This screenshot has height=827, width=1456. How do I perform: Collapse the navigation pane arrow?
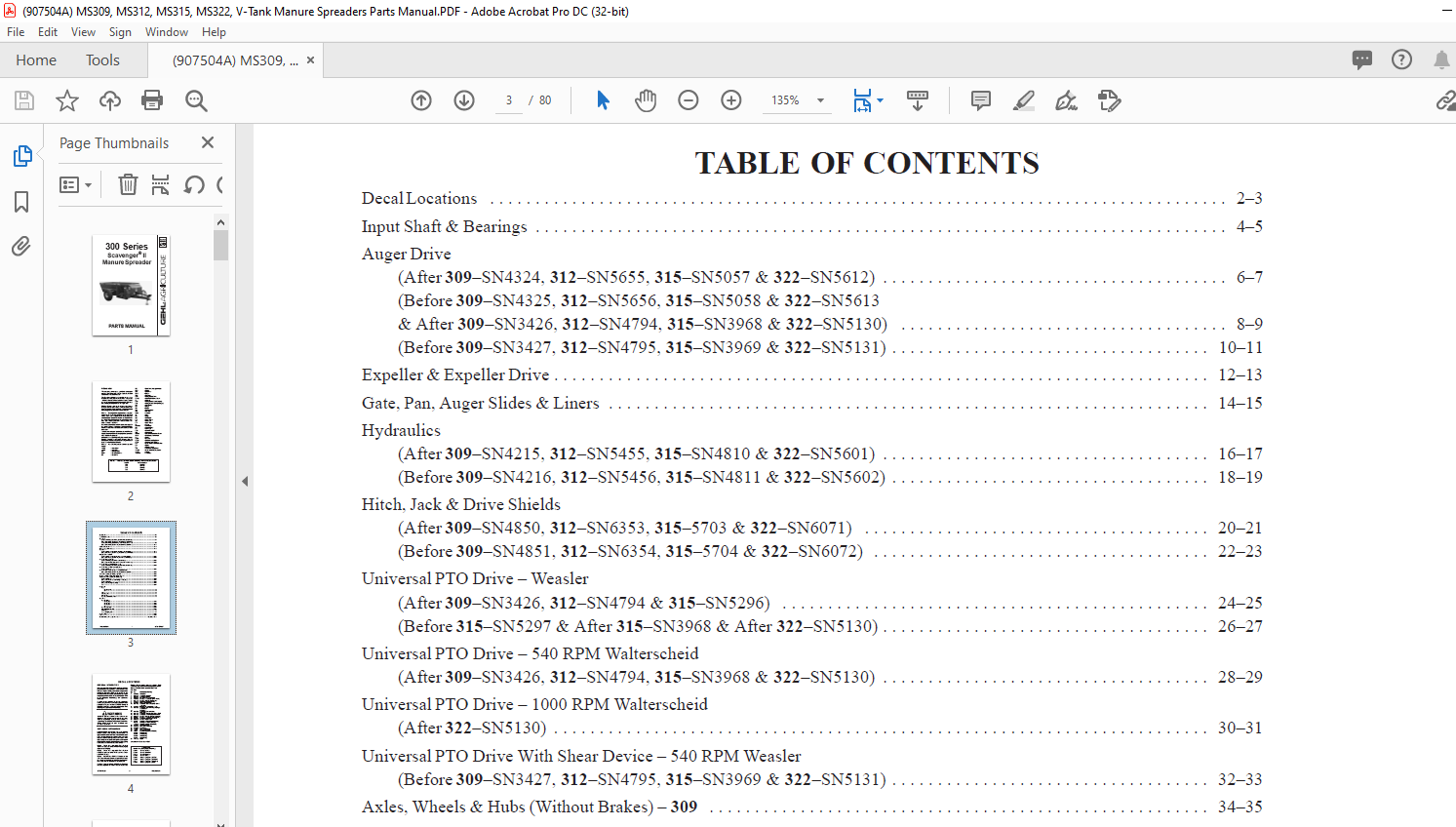point(245,481)
